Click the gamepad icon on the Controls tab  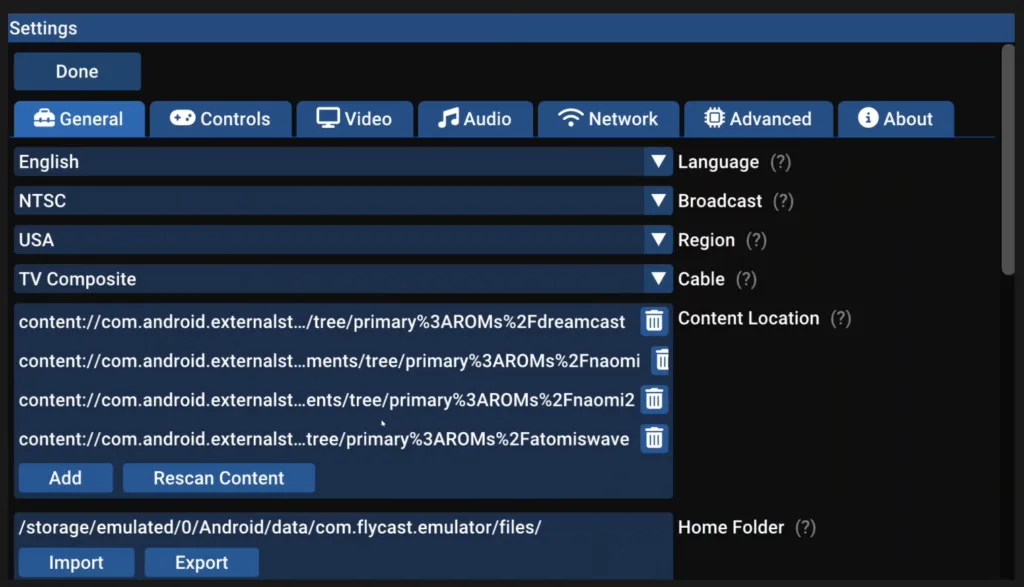[x=180, y=118]
